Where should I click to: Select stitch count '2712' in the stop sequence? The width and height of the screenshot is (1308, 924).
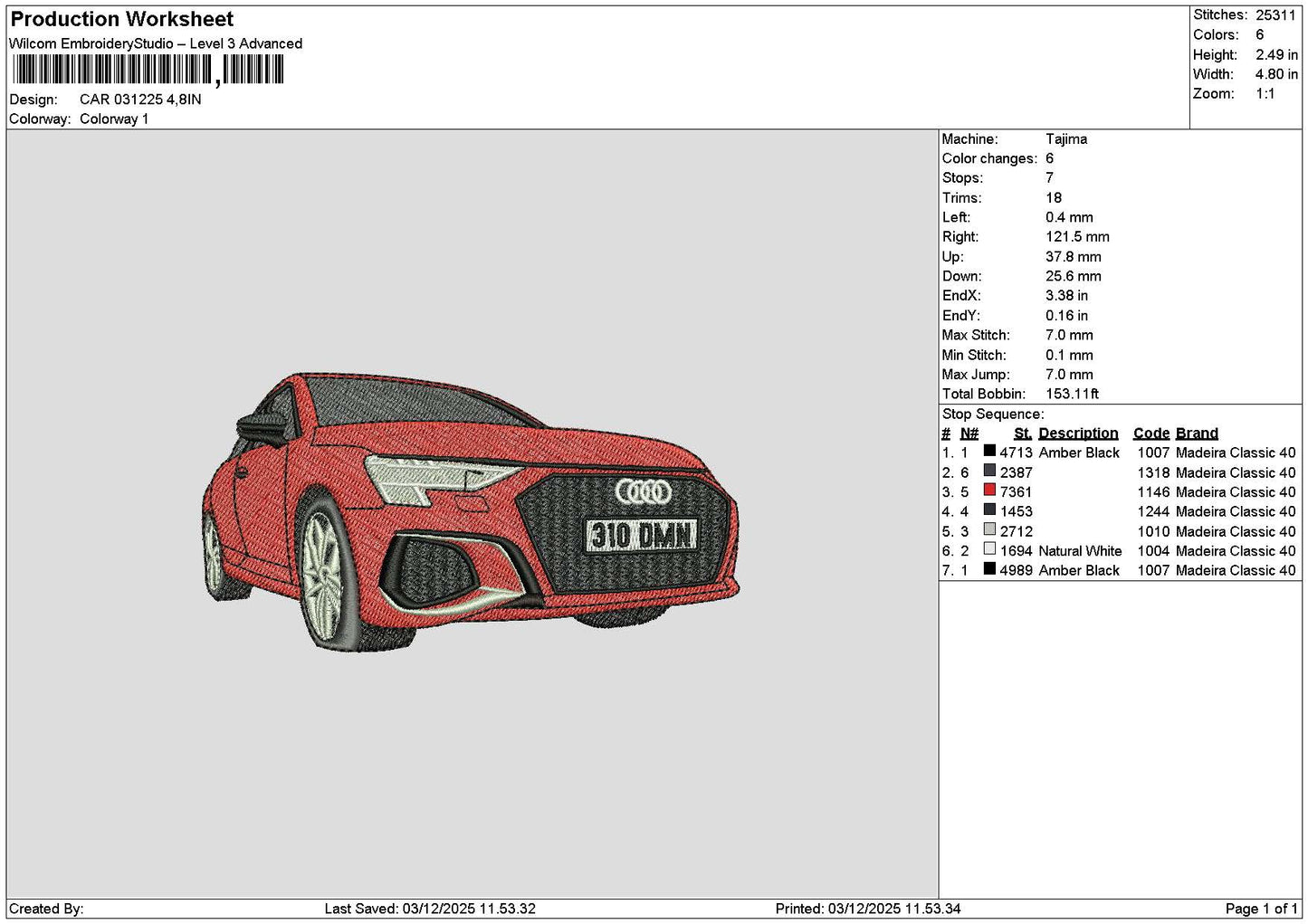click(x=1016, y=531)
